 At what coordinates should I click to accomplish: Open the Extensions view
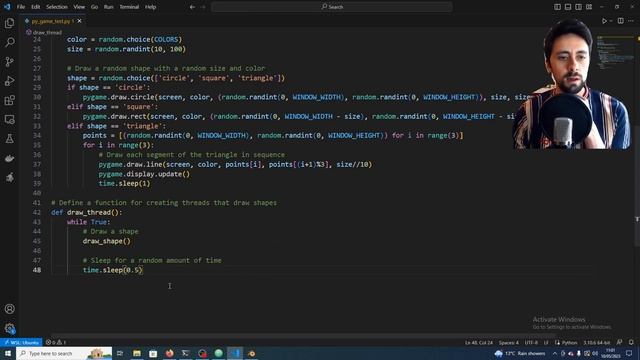pyautogui.click(x=9, y=100)
